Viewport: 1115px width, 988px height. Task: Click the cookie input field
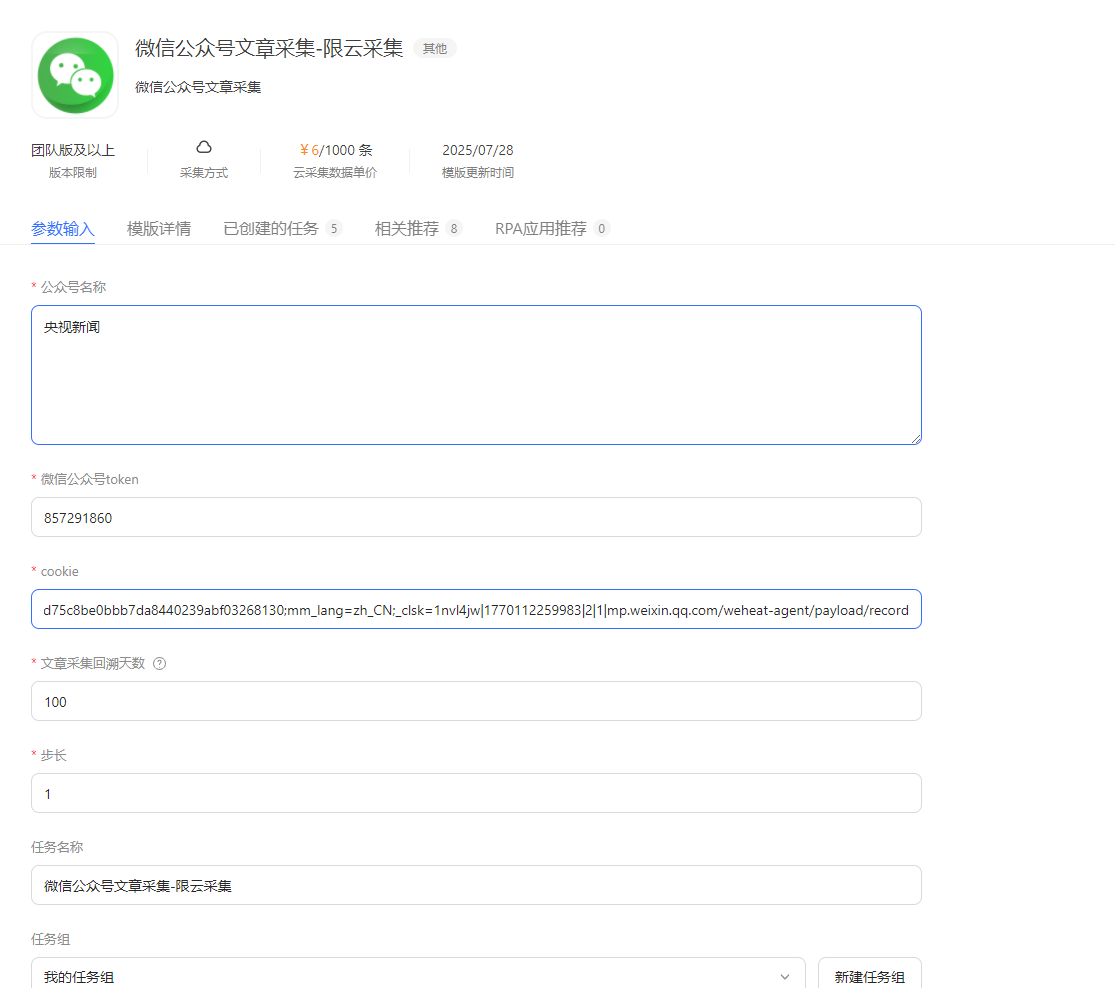(x=476, y=610)
